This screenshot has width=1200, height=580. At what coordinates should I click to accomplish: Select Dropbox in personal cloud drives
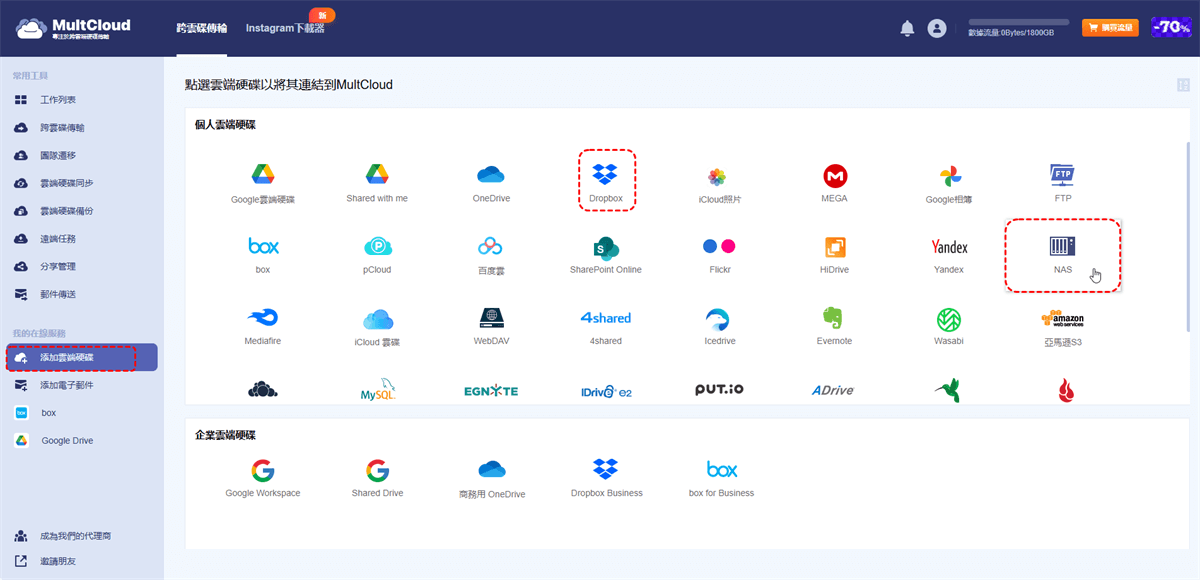(606, 176)
